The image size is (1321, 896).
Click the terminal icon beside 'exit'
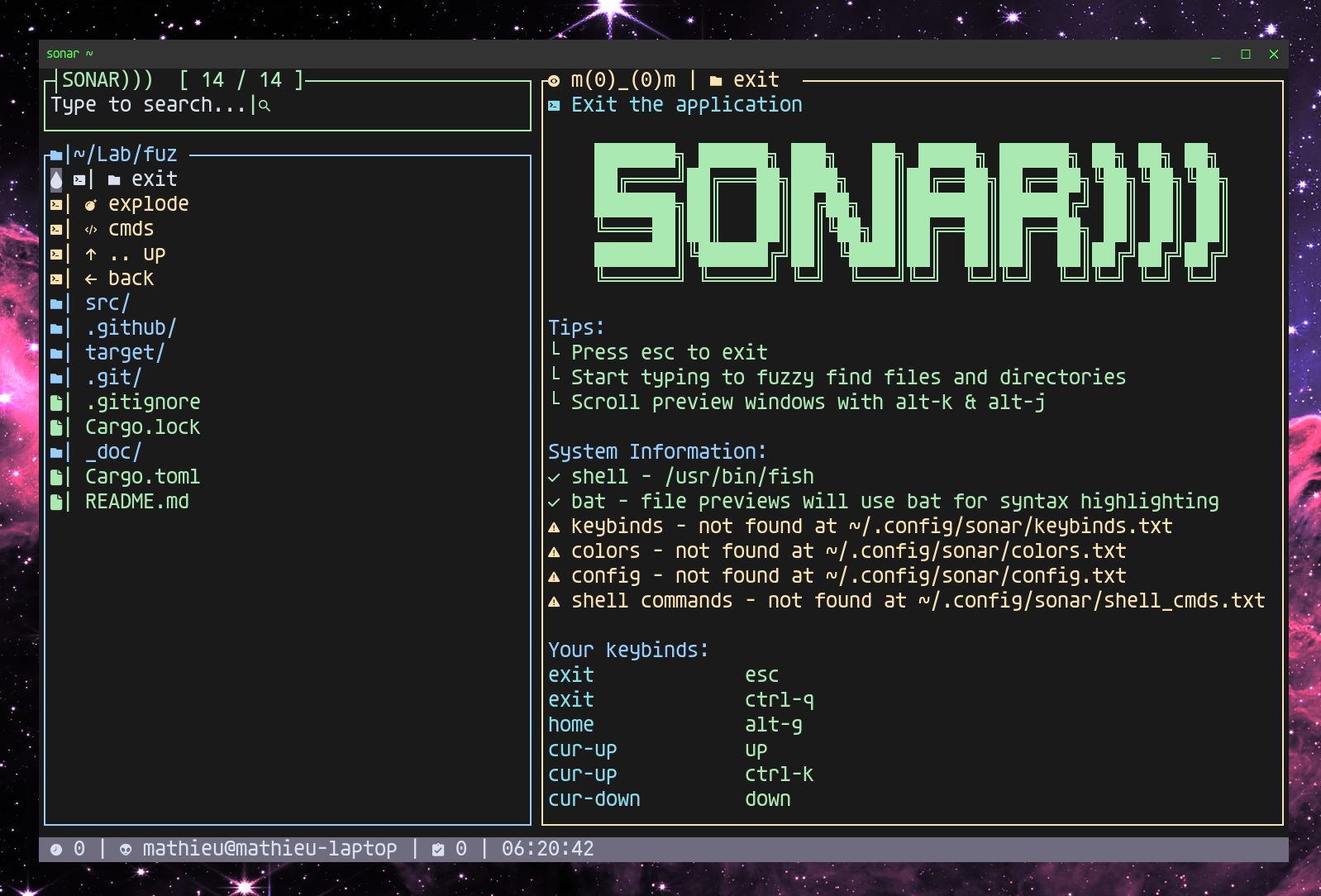(79, 180)
